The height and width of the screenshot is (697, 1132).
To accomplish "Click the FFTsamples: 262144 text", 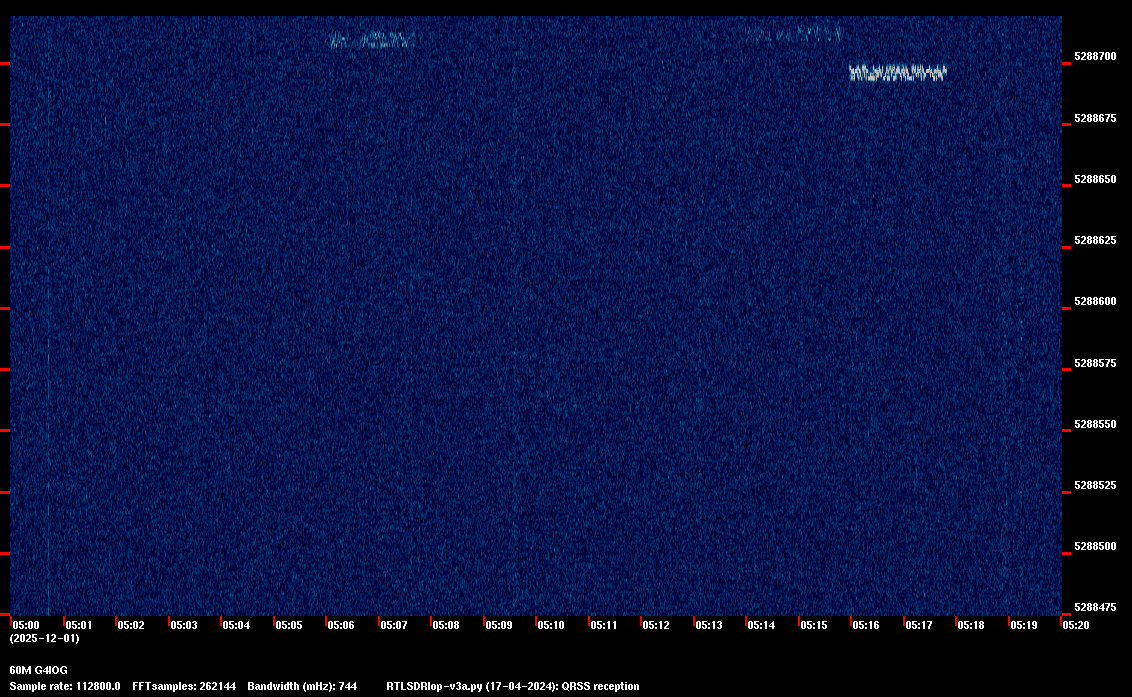I will coord(184,686).
